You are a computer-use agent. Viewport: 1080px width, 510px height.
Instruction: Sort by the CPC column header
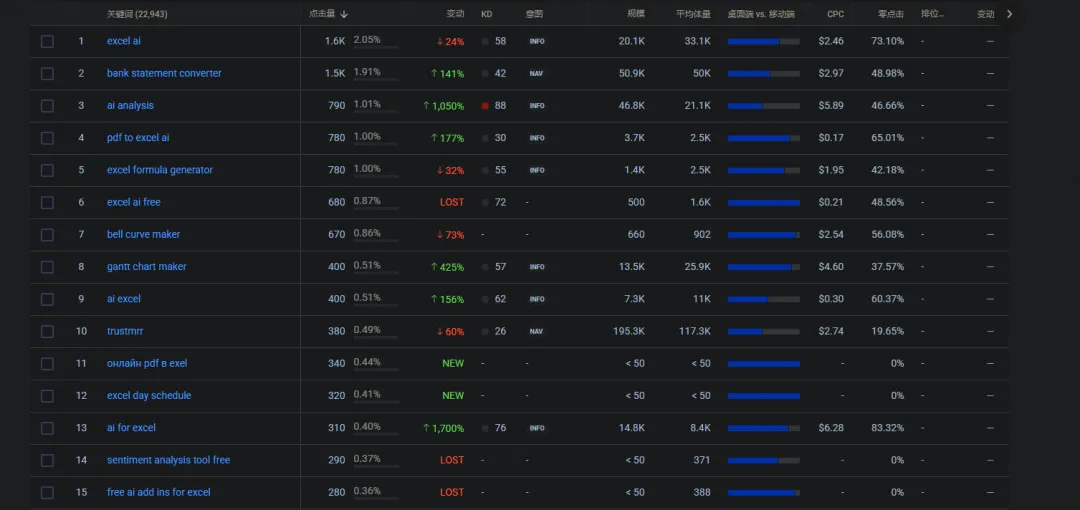pos(835,14)
